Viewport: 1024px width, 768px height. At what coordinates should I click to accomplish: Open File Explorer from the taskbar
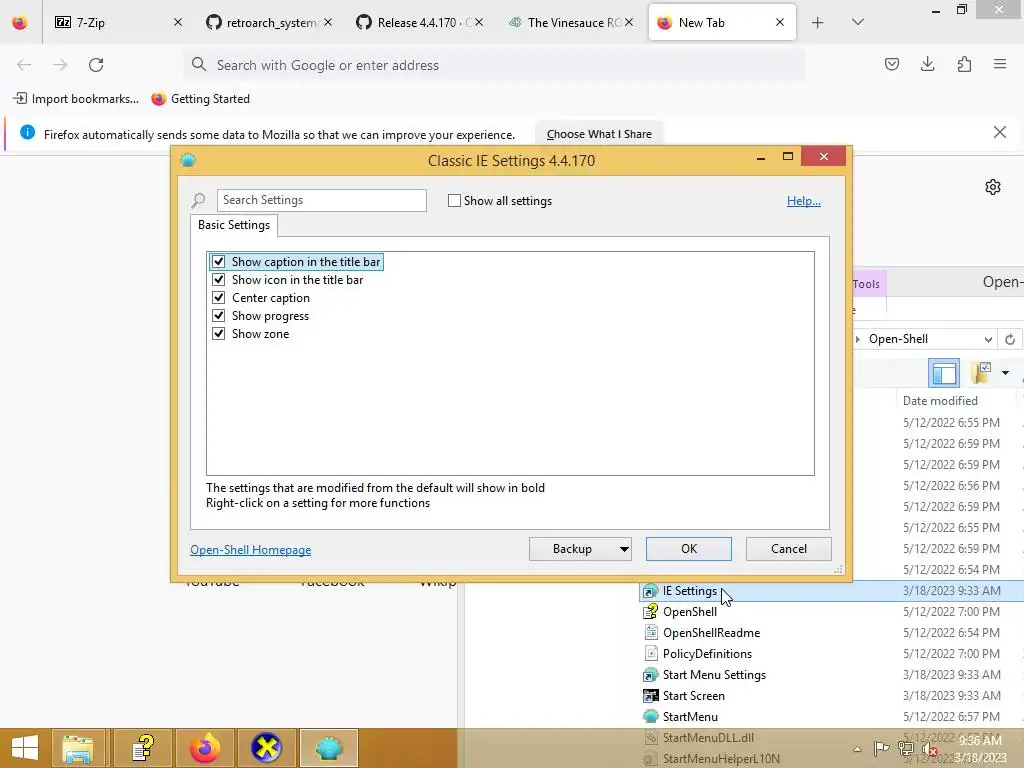(78, 748)
